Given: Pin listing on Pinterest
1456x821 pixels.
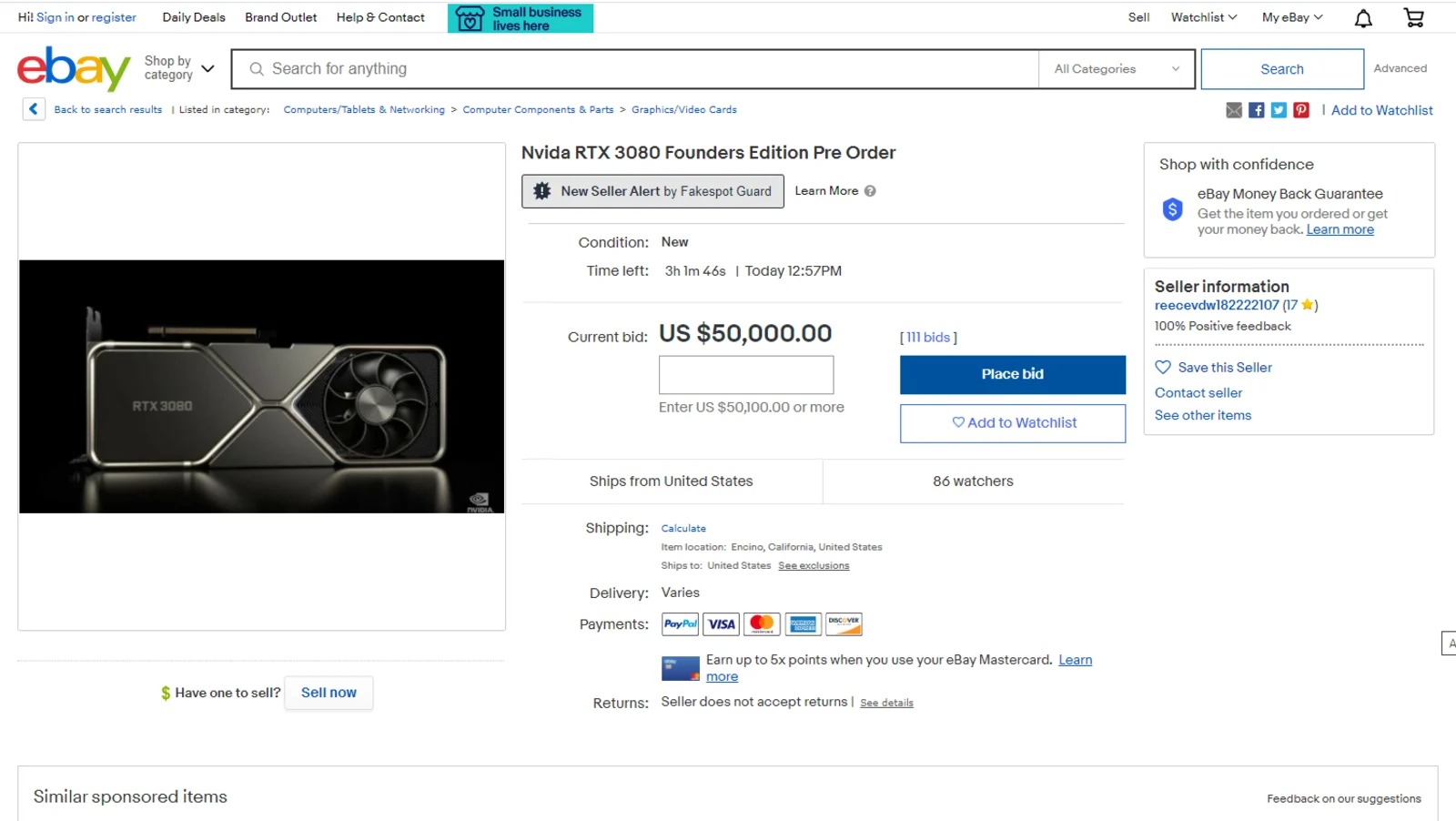Looking at the screenshot, I should point(1301,110).
